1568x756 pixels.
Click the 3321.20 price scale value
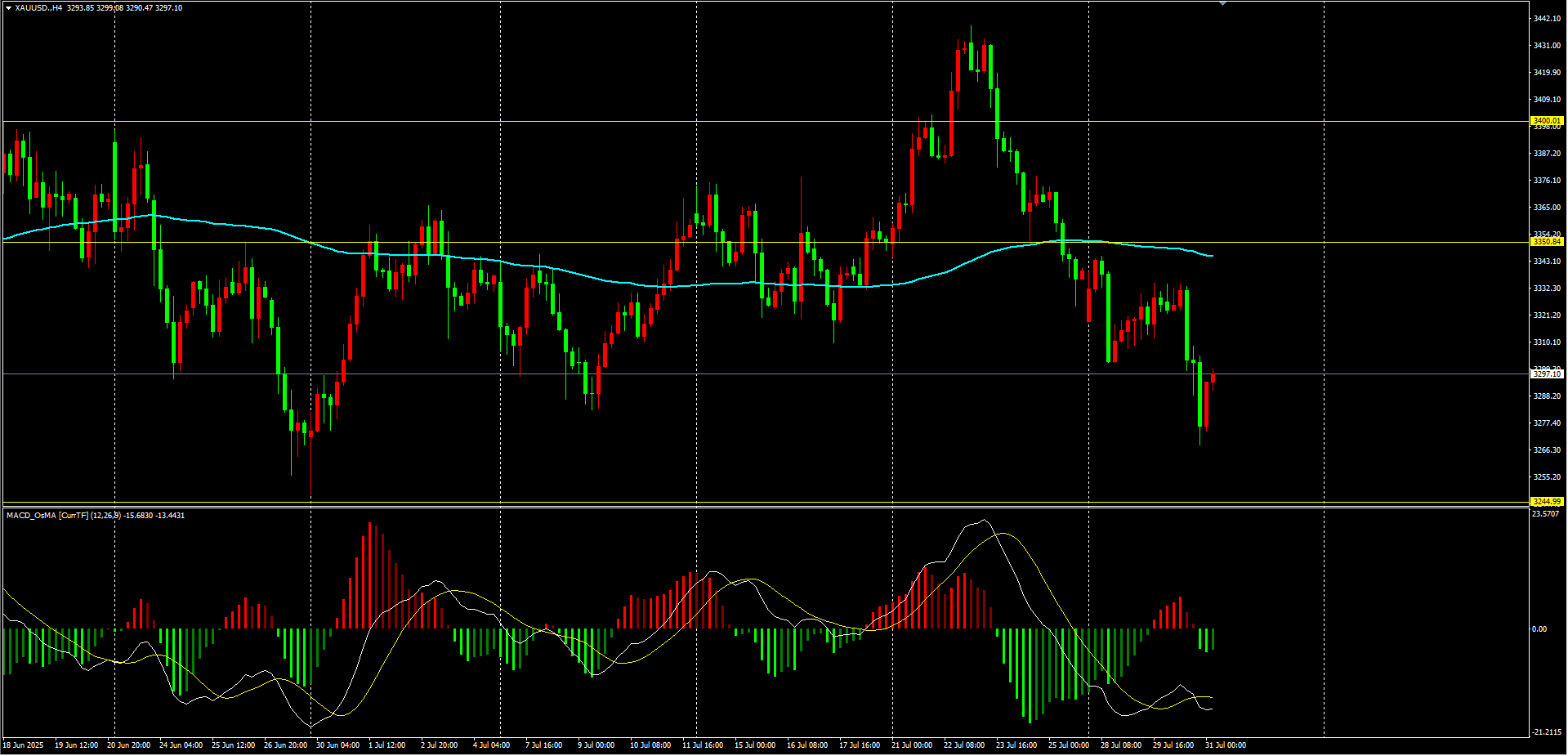1547,315
